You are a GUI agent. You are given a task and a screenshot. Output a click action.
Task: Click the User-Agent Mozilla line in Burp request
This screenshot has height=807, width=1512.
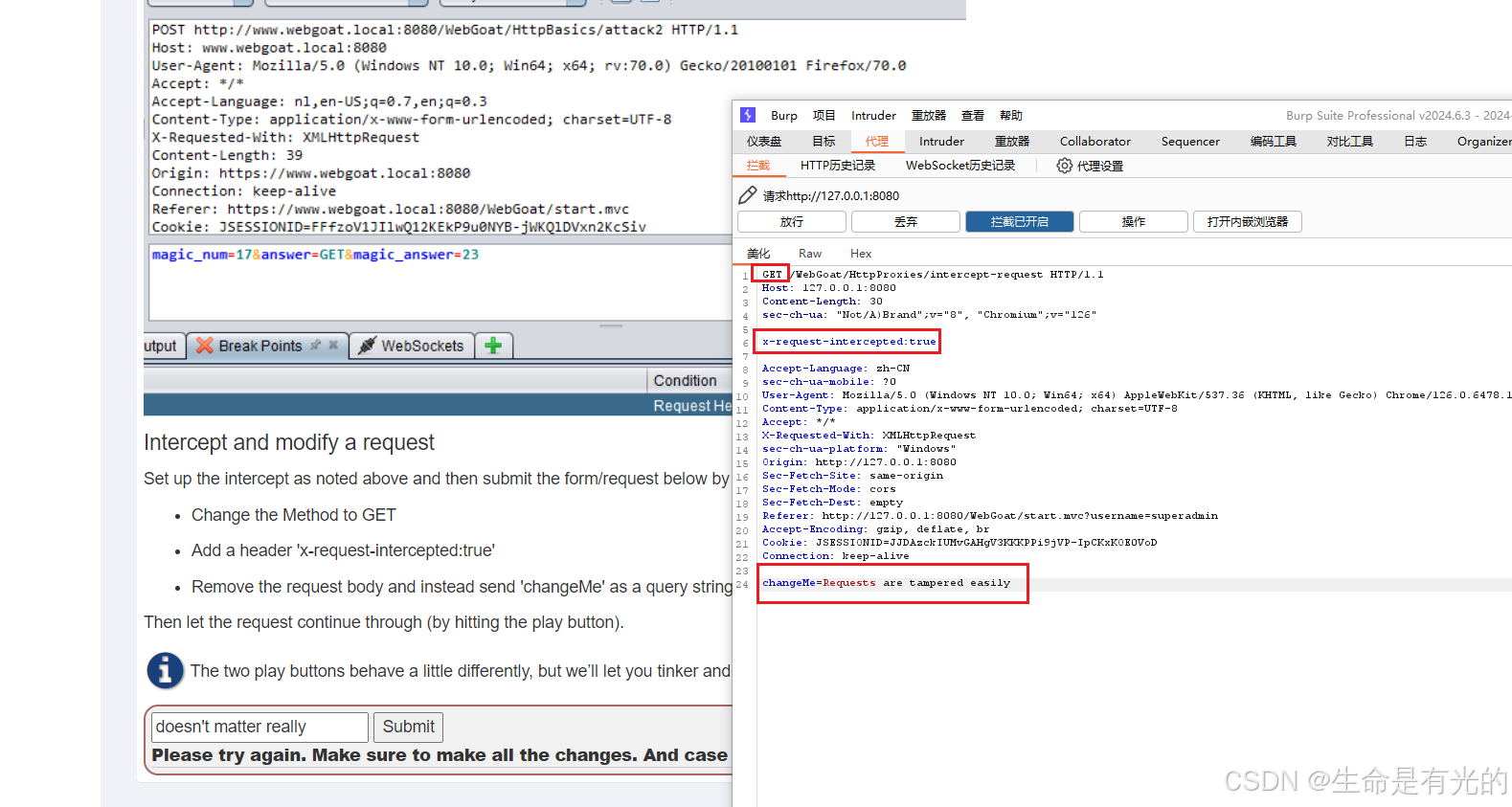click(x=1137, y=394)
